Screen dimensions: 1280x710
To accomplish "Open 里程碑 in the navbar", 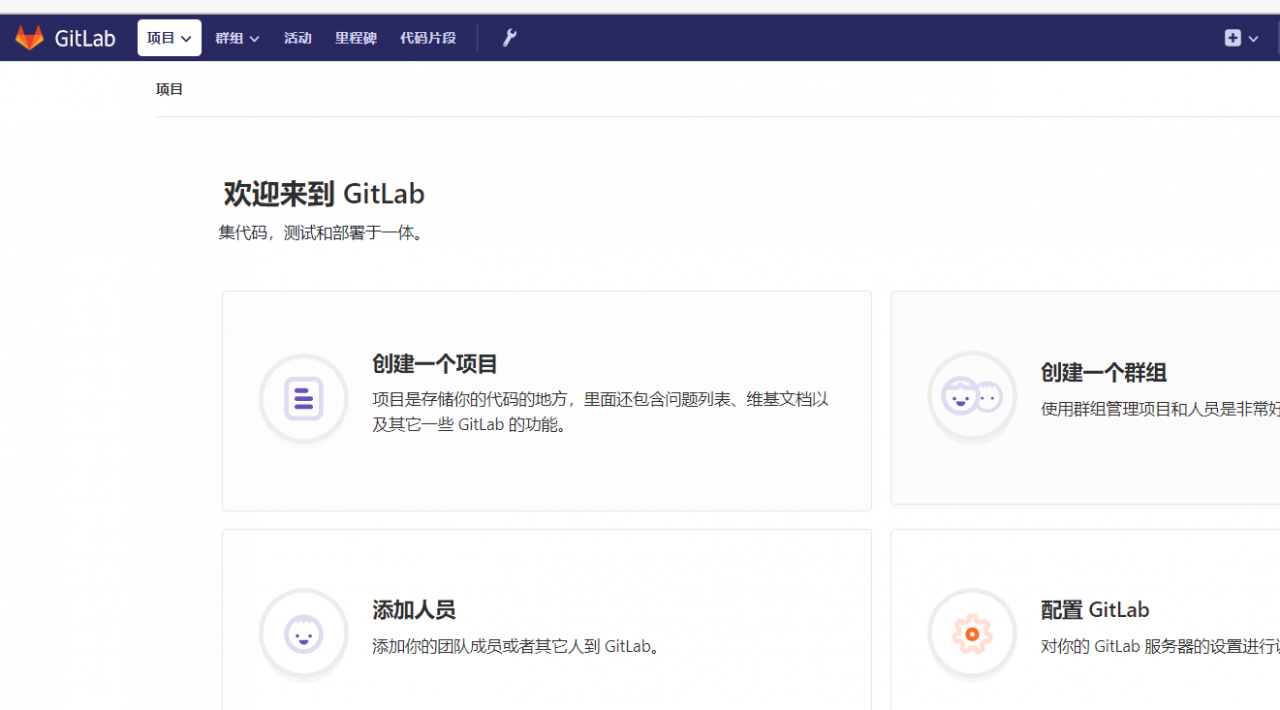I will [x=356, y=38].
